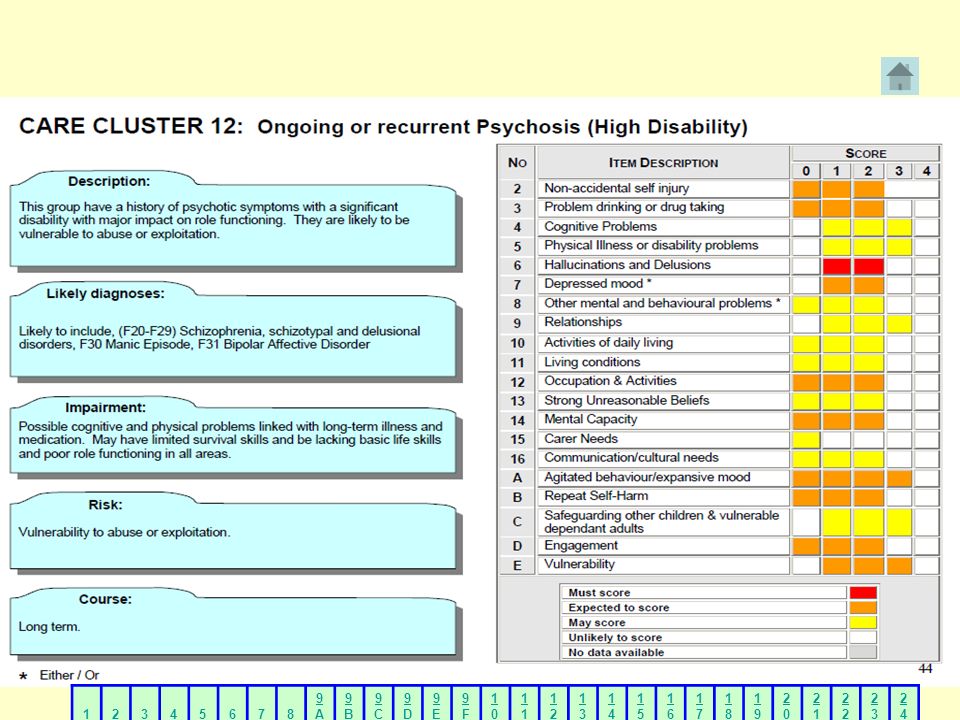Open the cluster 16 link
960x720 pixels.
click(670, 705)
